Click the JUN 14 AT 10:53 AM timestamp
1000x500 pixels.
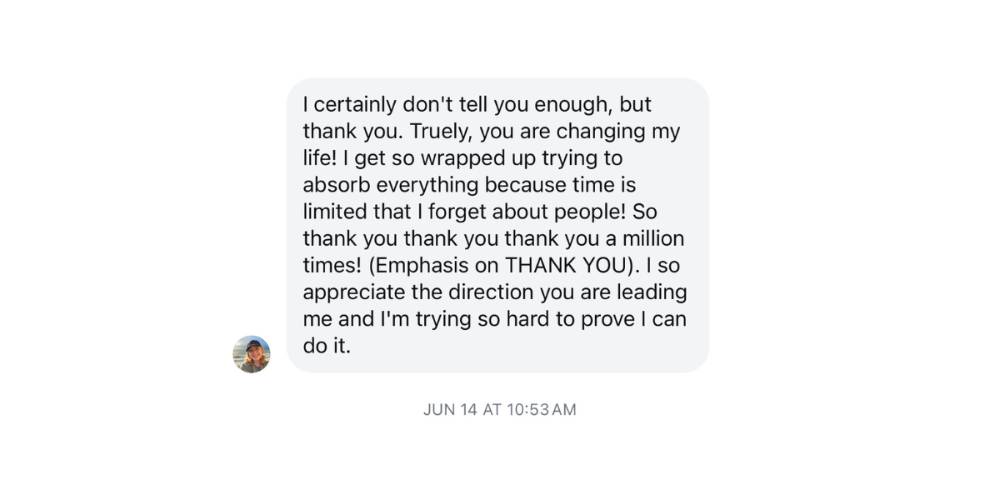click(499, 409)
